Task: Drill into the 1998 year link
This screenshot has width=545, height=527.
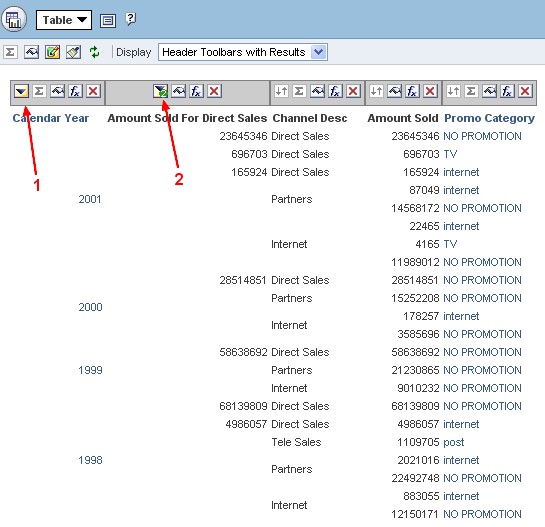Action: click(x=90, y=460)
